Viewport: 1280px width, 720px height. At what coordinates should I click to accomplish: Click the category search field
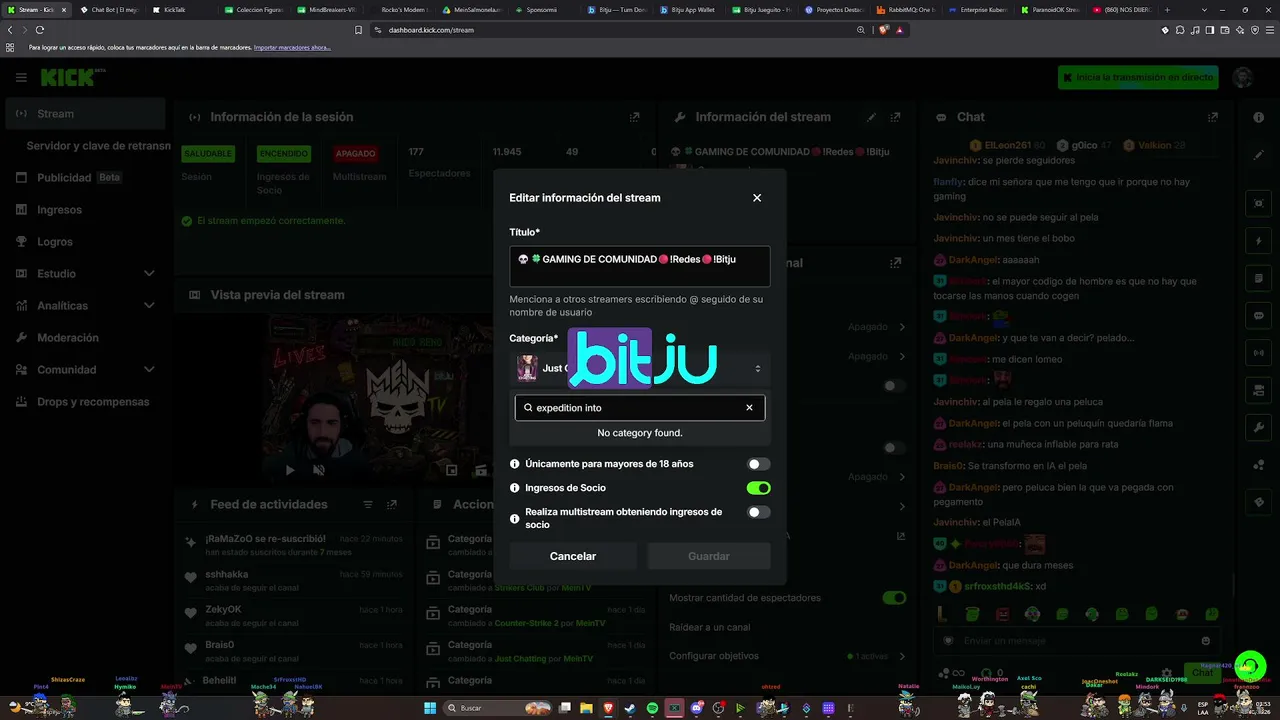point(640,408)
